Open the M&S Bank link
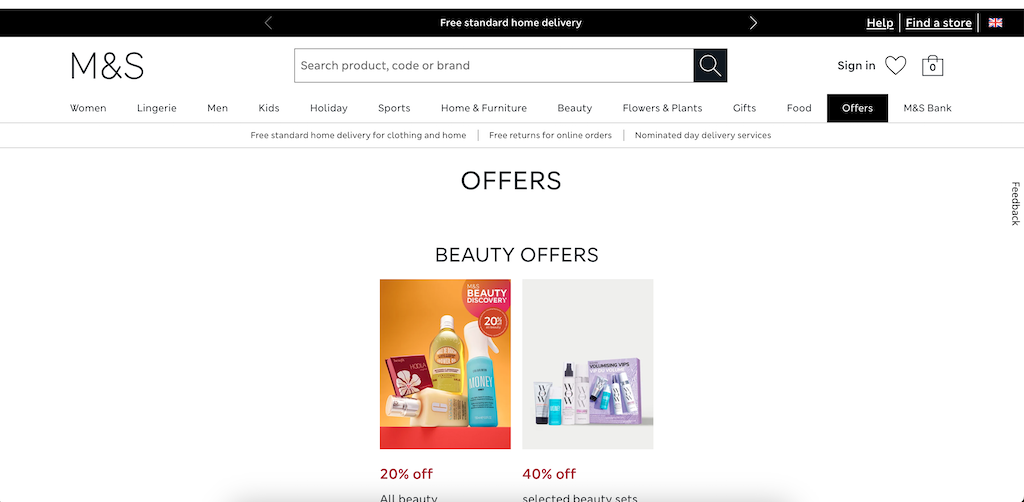1024x502 pixels. tap(927, 108)
